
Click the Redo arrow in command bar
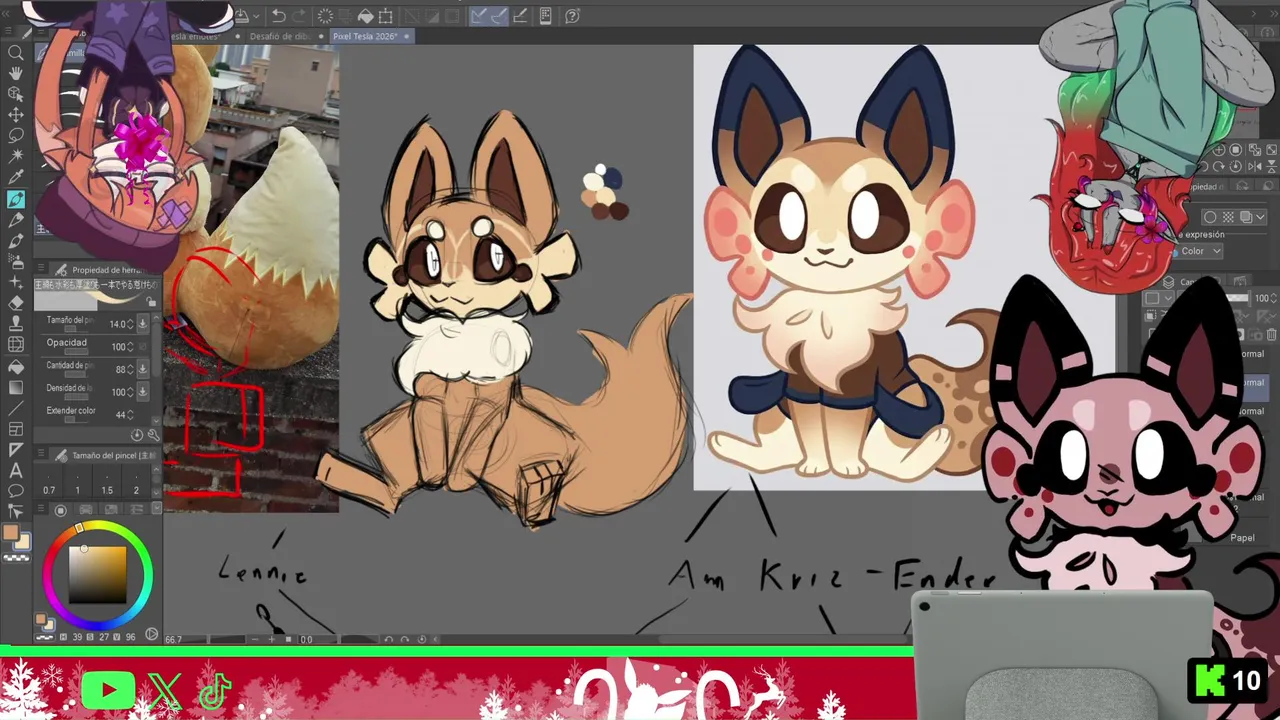[x=300, y=16]
